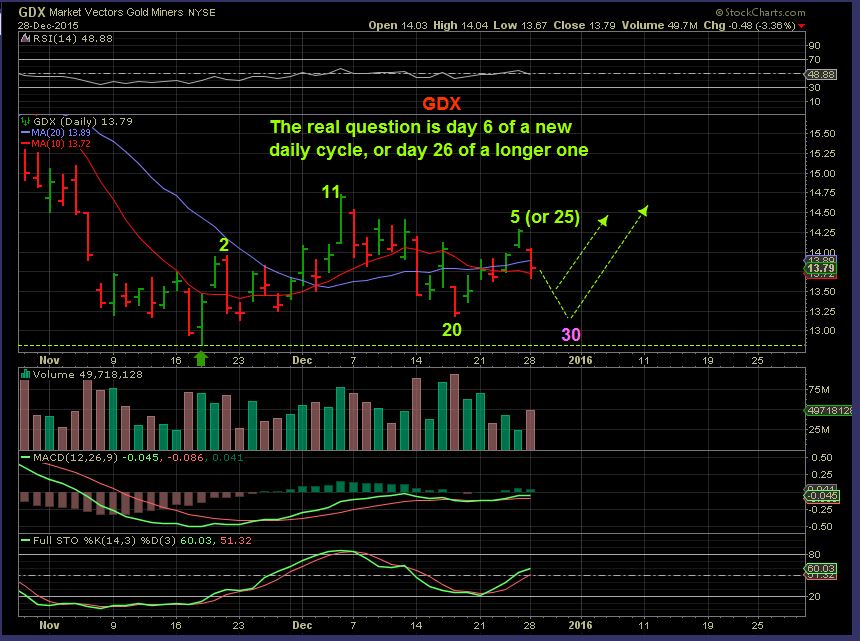Click the 60.03 stochastic tag on right axis
This screenshot has height=641, width=860.
pyautogui.click(x=821, y=569)
